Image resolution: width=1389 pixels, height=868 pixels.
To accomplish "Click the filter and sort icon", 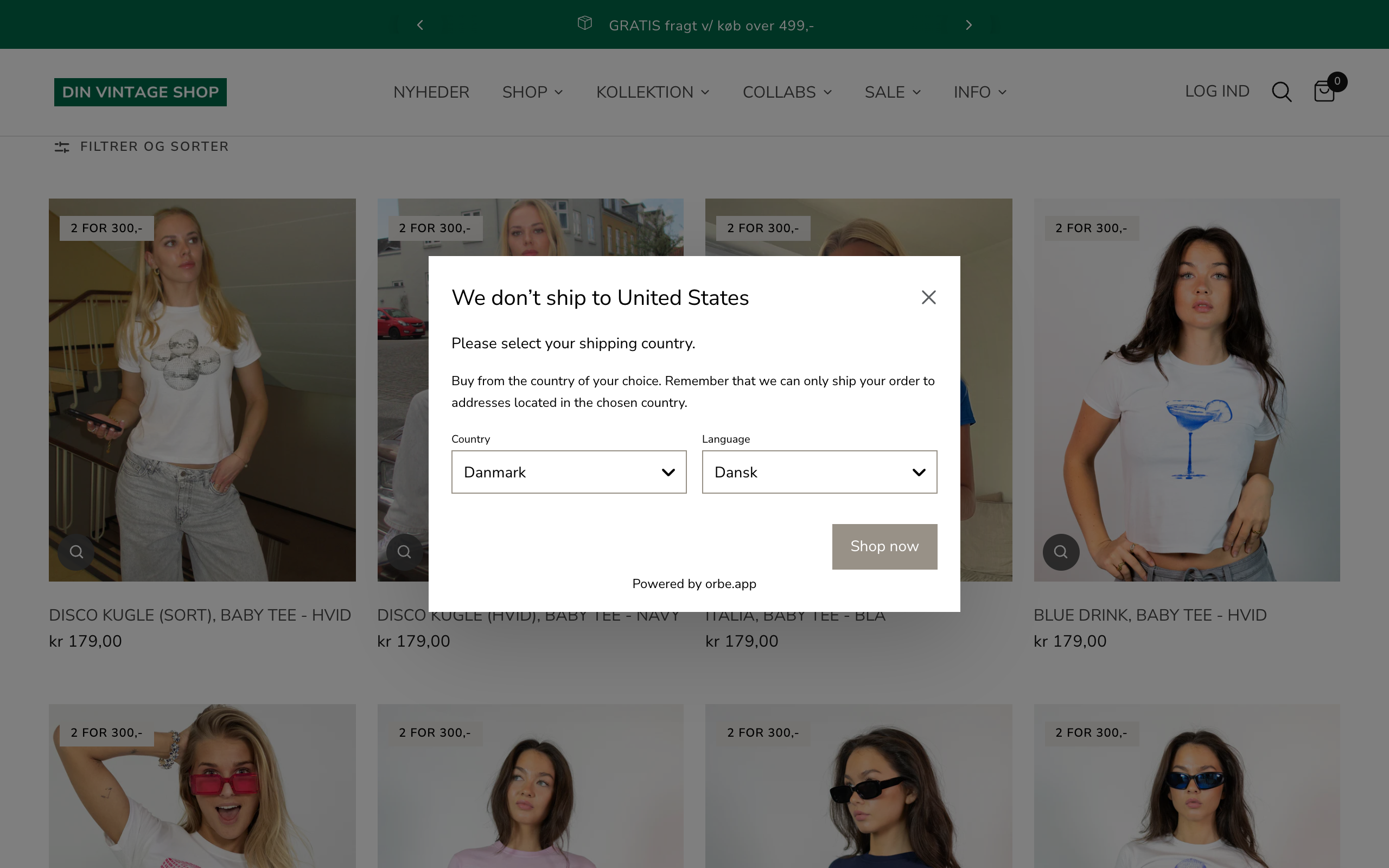I will tap(62, 146).
